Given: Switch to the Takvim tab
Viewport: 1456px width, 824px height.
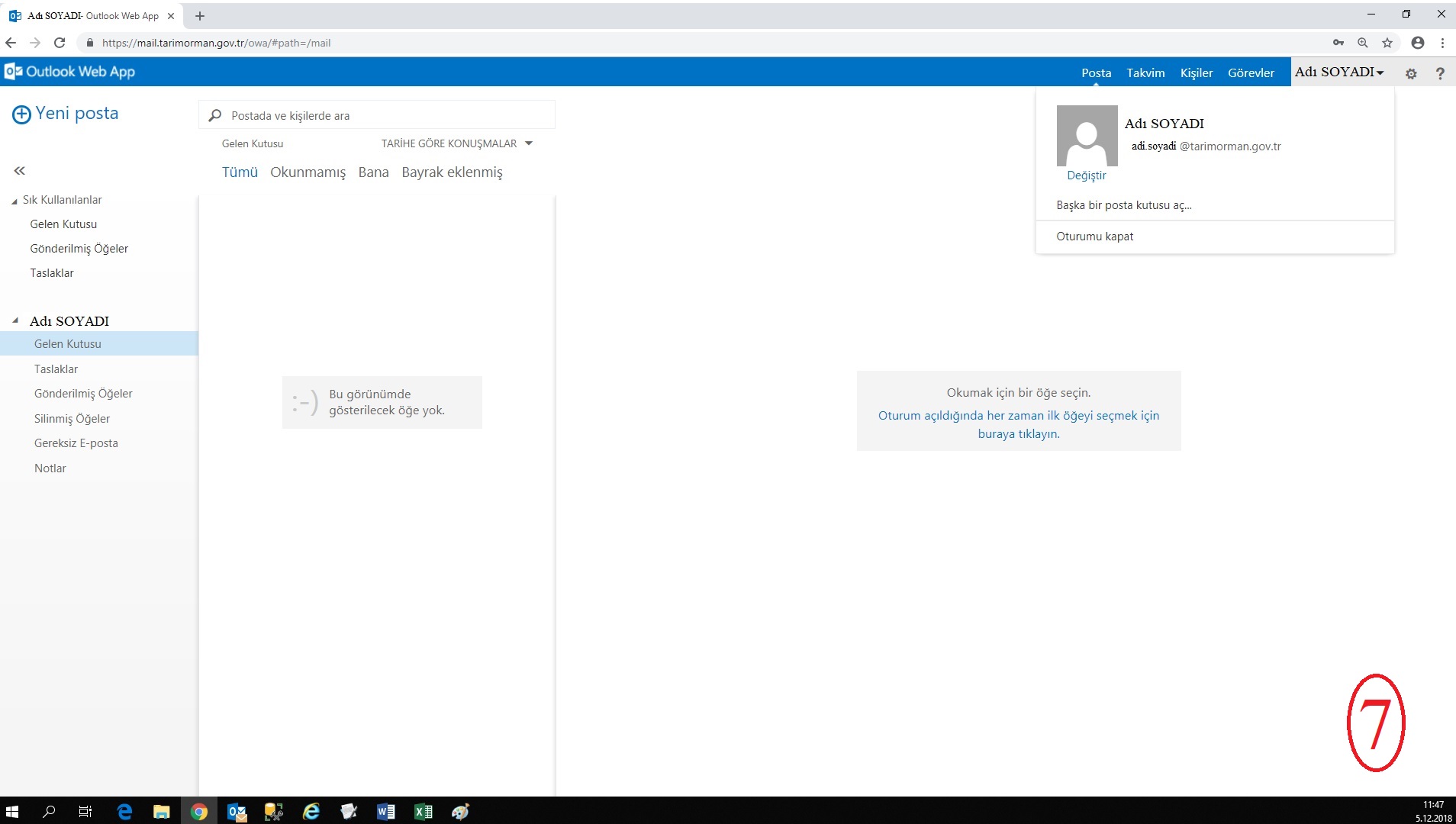Looking at the screenshot, I should click(1145, 72).
